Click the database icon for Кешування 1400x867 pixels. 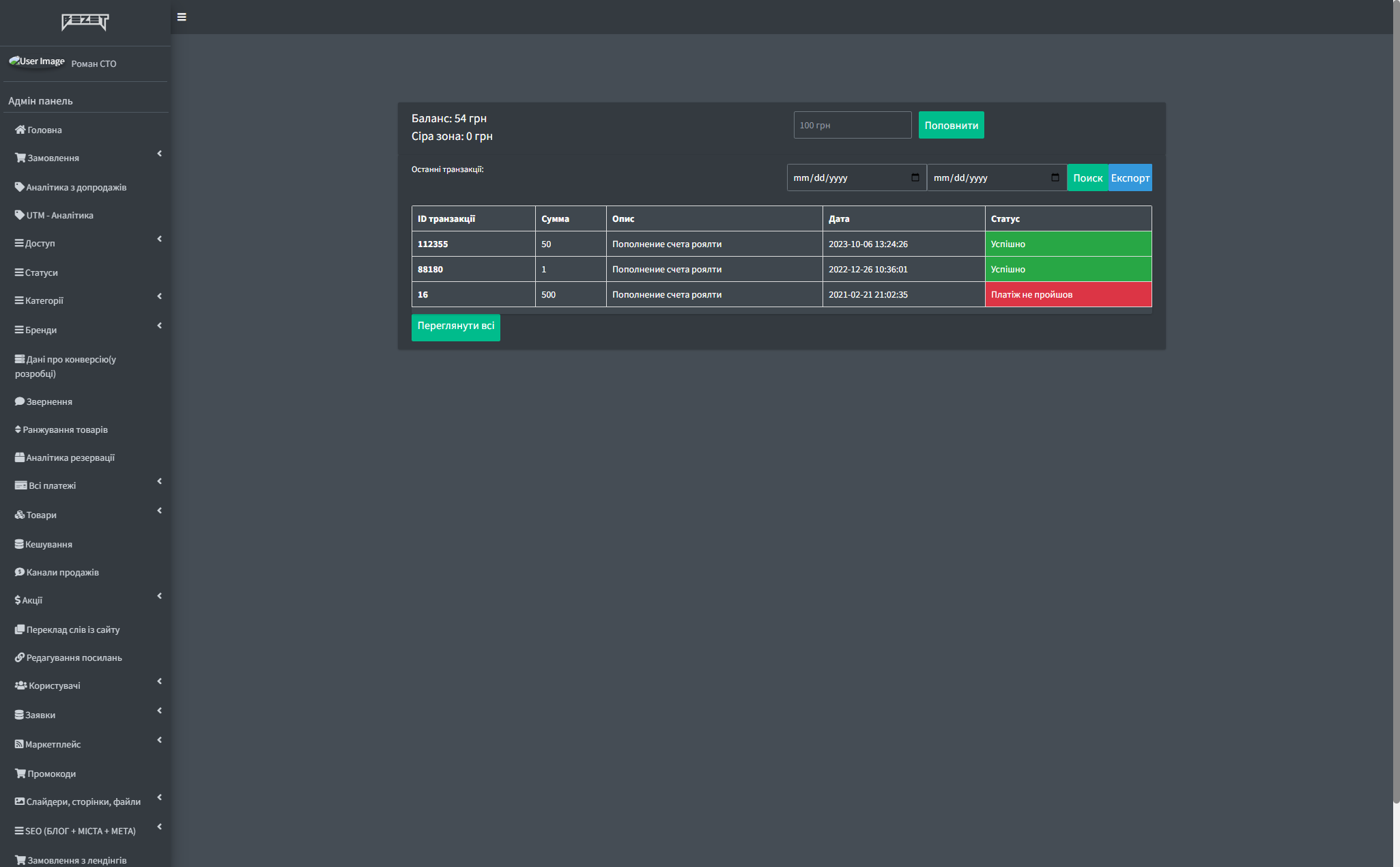(19, 544)
